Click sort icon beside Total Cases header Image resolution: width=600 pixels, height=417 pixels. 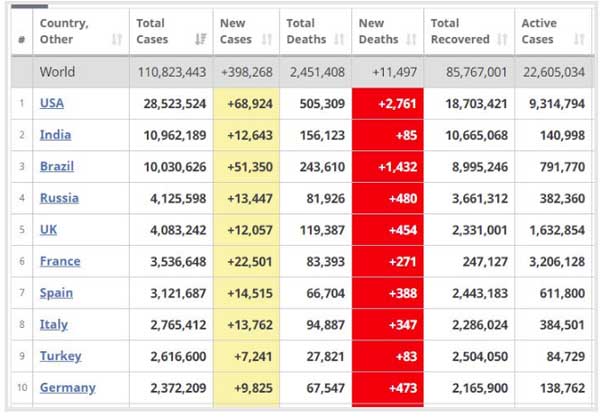(x=199, y=40)
